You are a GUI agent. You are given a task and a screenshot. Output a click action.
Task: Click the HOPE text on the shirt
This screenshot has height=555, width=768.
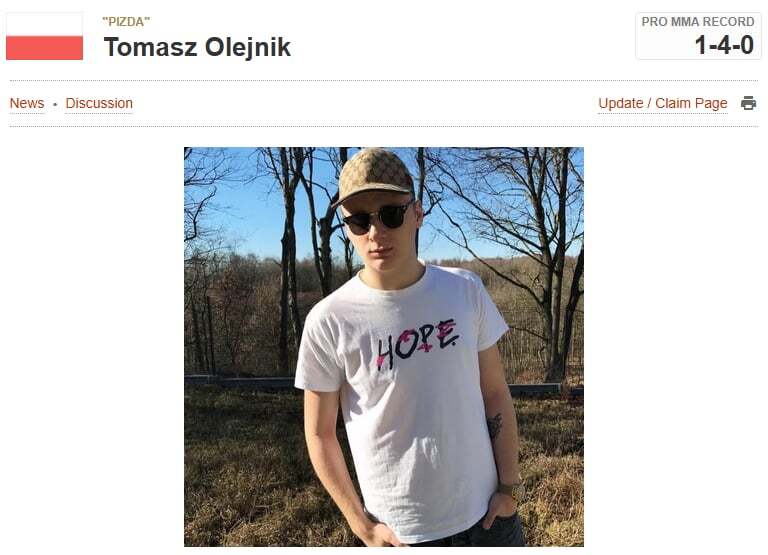(417, 343)
